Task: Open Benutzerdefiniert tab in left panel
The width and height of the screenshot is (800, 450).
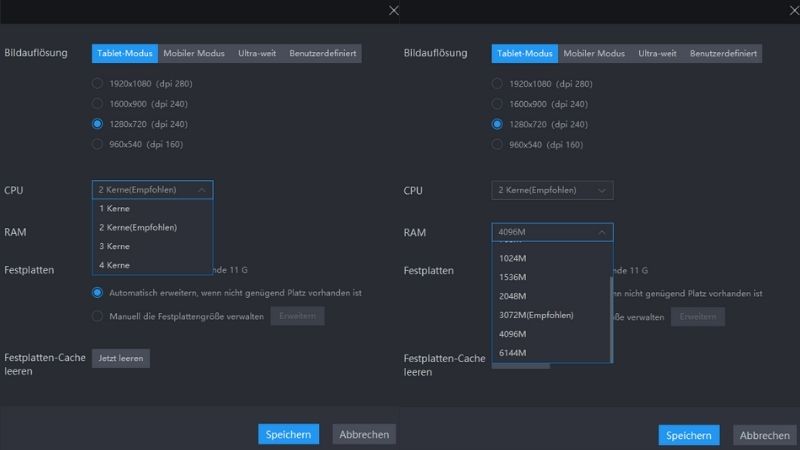Action: pyautogui.click(x=322, y=53)
